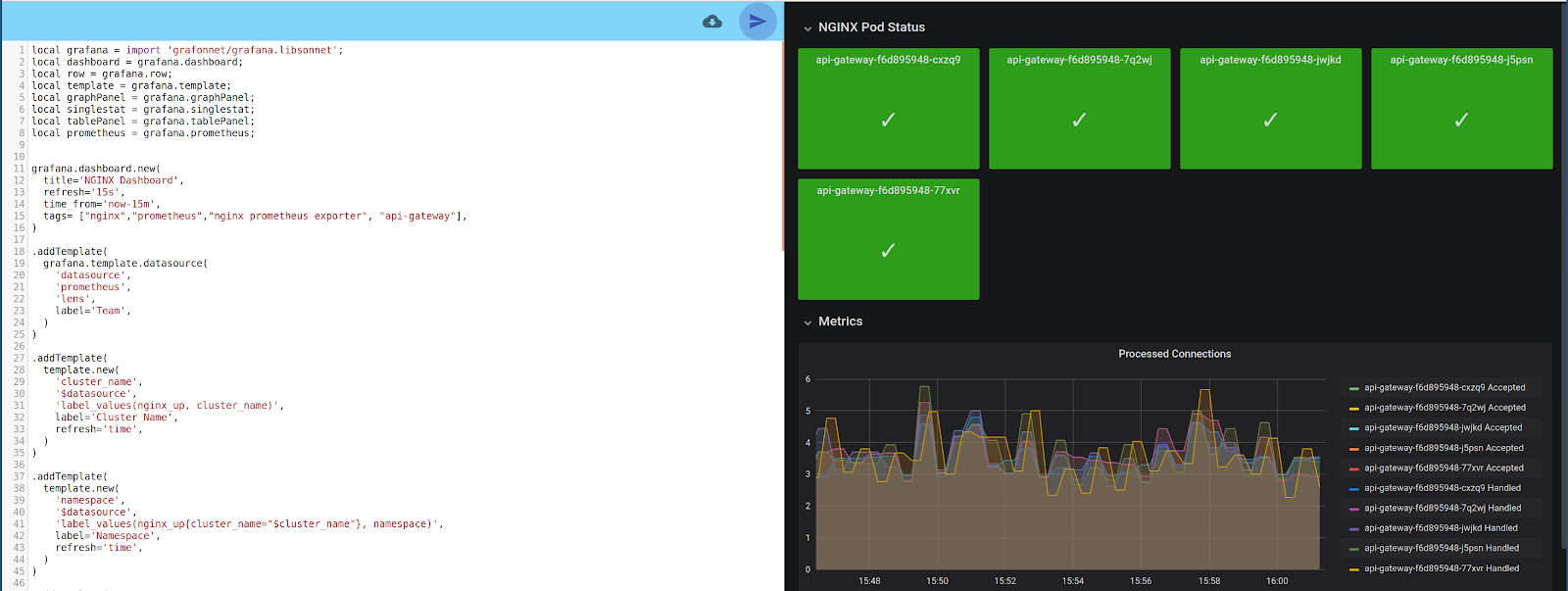Click code line 'local prometheus = grafana.prometheus;'

coord(143,133)
